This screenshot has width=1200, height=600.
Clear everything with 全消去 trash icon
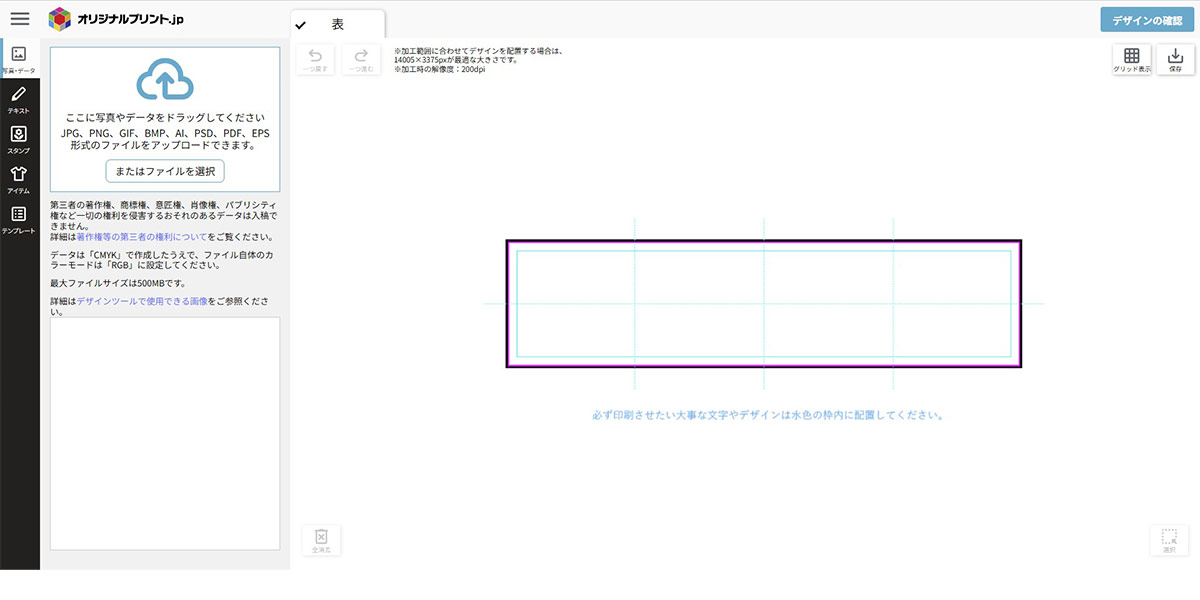pos(320,540)
